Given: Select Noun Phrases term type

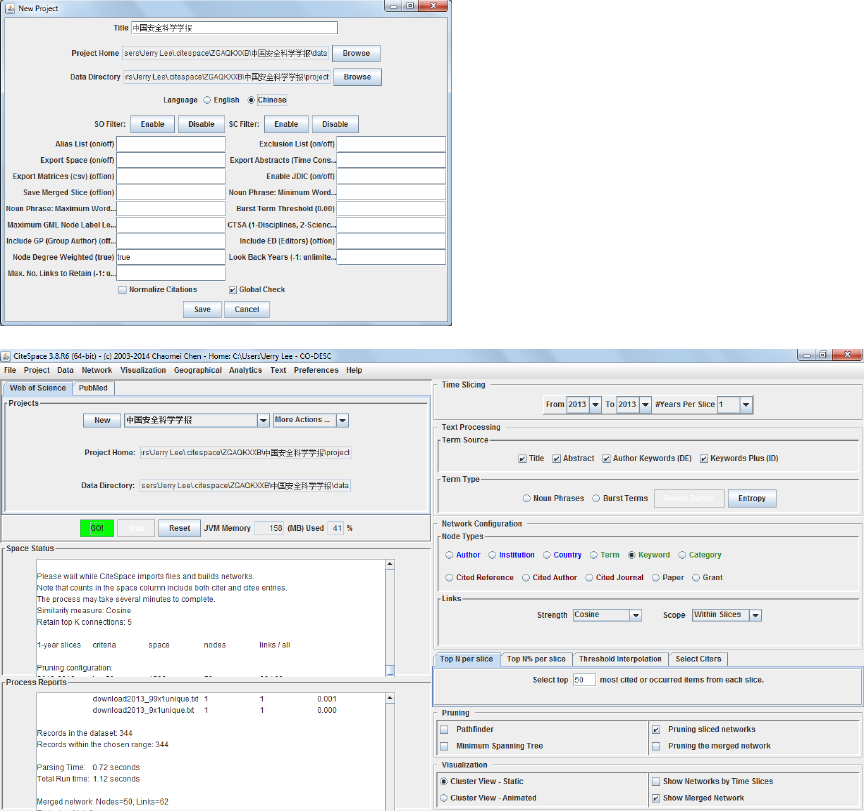Looking at the screenshot, I should pos(527,498).
